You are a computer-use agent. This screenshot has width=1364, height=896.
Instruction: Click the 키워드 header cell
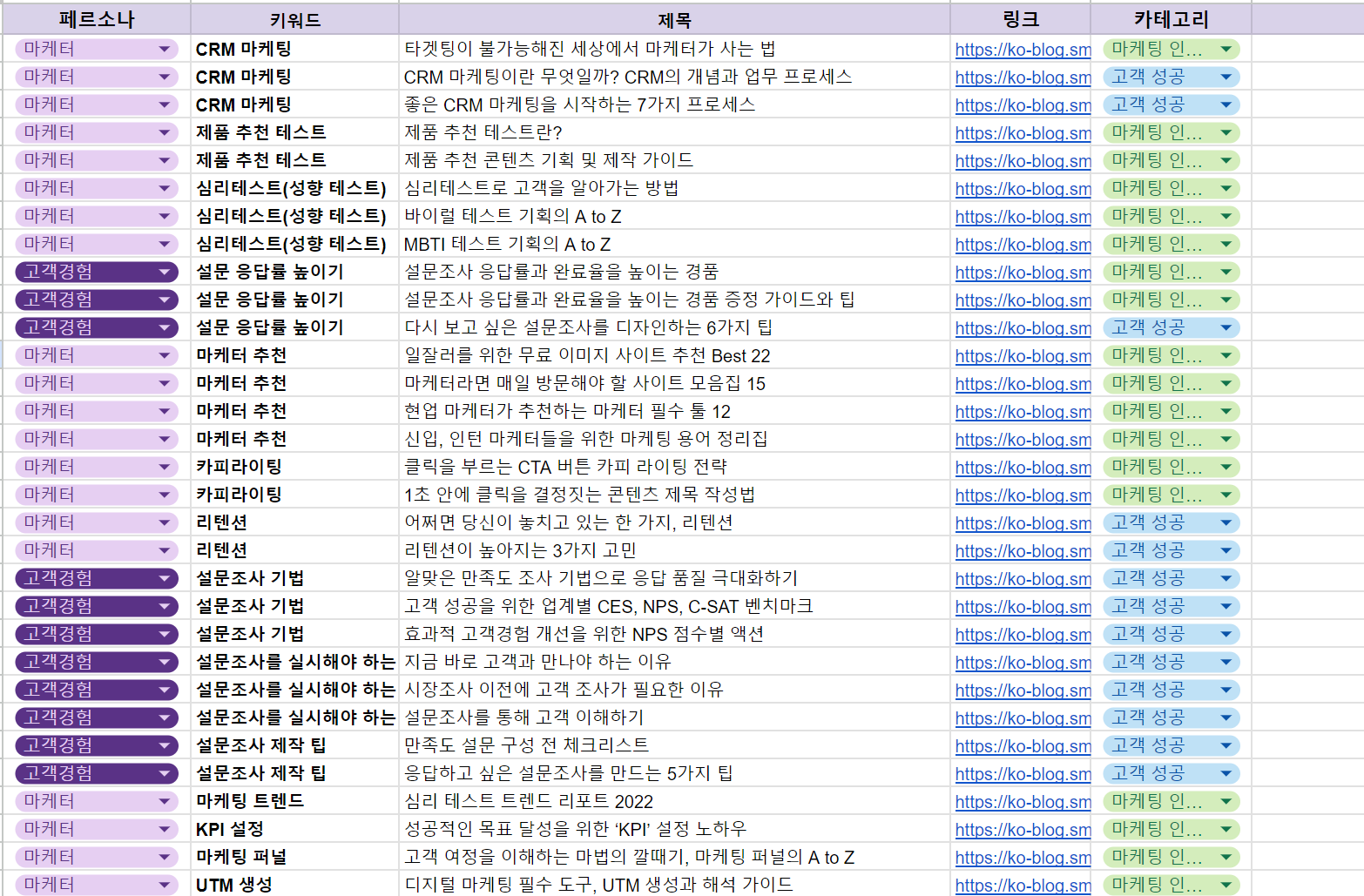click(293, 18)
